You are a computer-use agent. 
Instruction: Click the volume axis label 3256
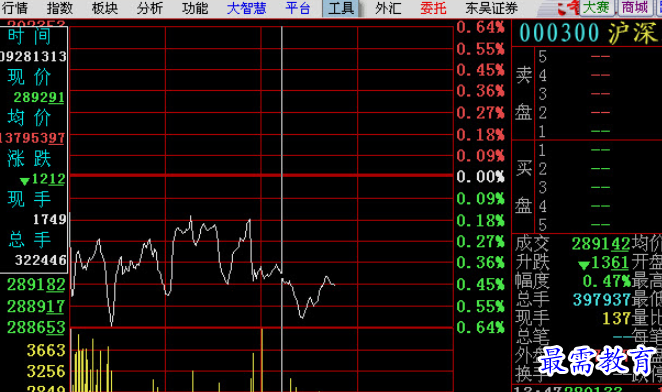(46, 371)
